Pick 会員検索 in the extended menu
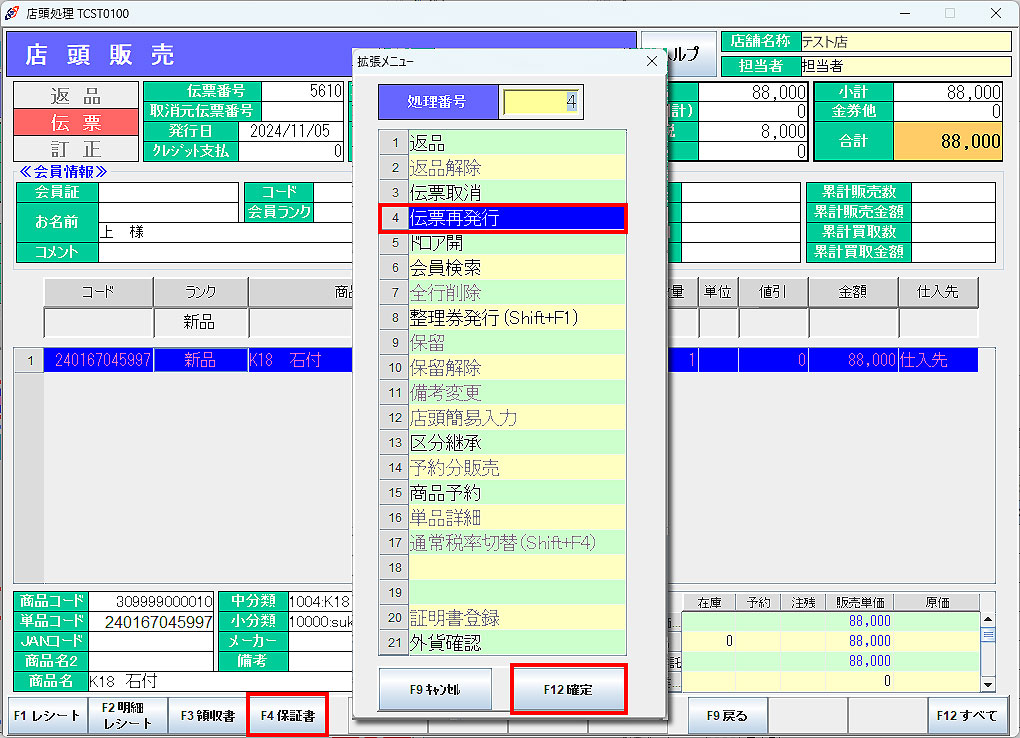The height and width of the screenshot is (738, 1020). [x=516, y=268]
